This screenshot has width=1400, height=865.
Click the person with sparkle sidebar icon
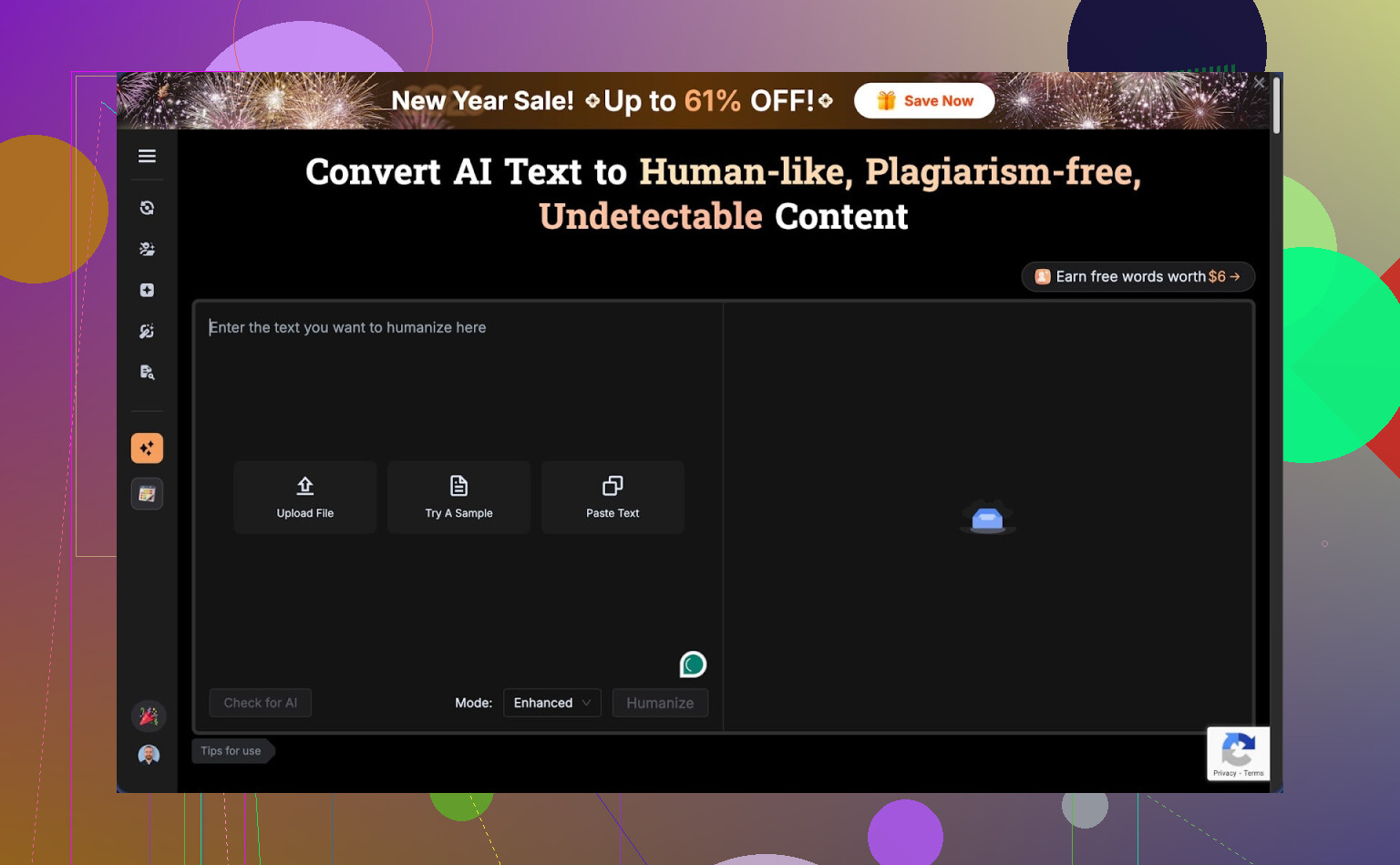point(147,249)
